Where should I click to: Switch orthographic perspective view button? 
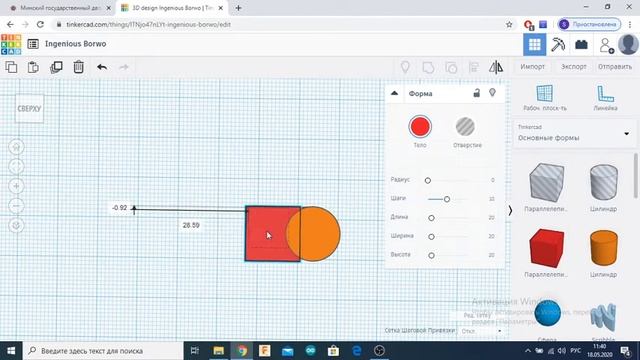(x=16, y=225)
